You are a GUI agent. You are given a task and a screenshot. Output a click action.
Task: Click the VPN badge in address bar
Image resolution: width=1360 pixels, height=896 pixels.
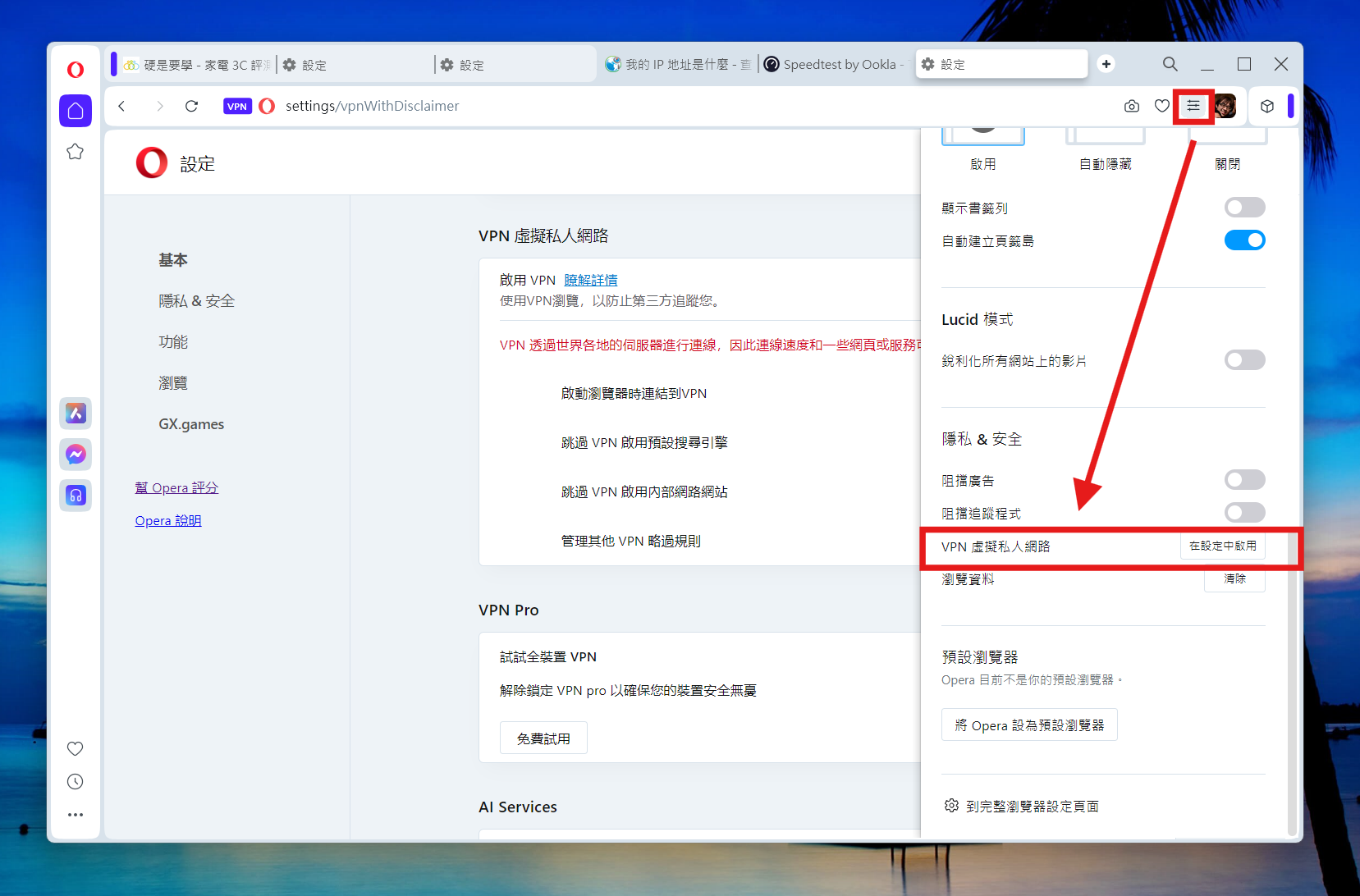point(237,106)
